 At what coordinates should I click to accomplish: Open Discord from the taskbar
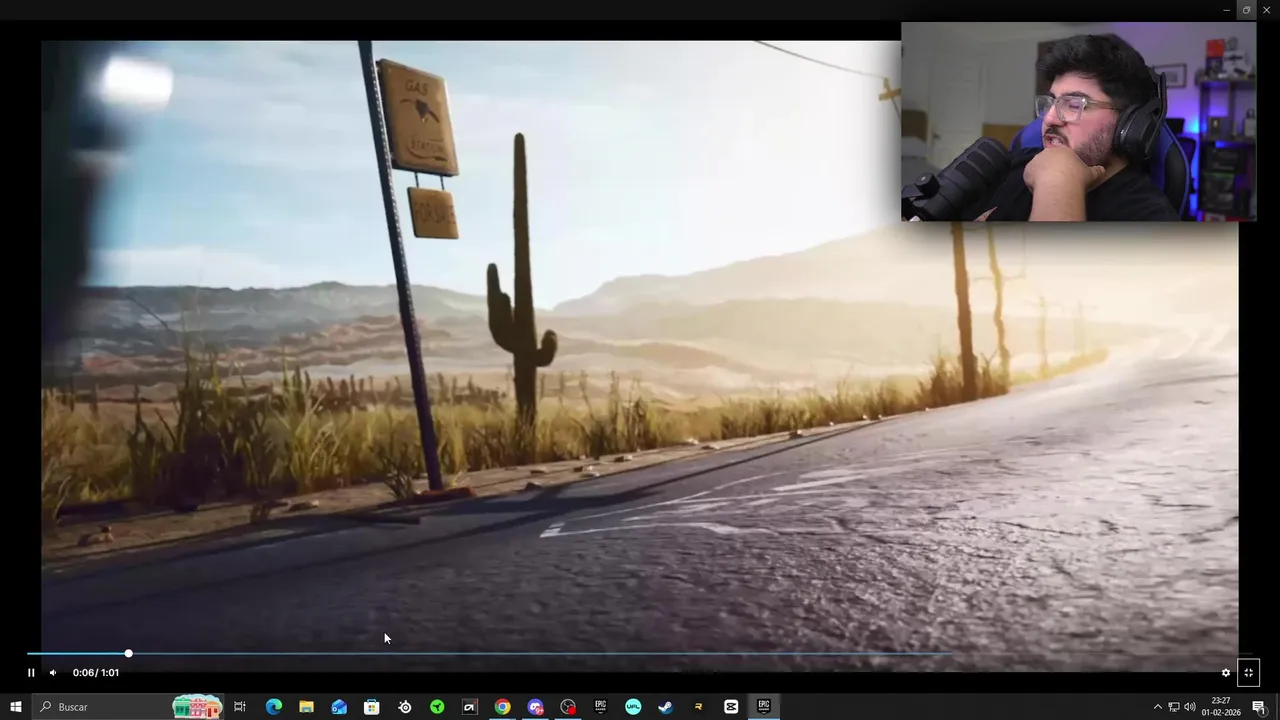click(x=535, y=707)
